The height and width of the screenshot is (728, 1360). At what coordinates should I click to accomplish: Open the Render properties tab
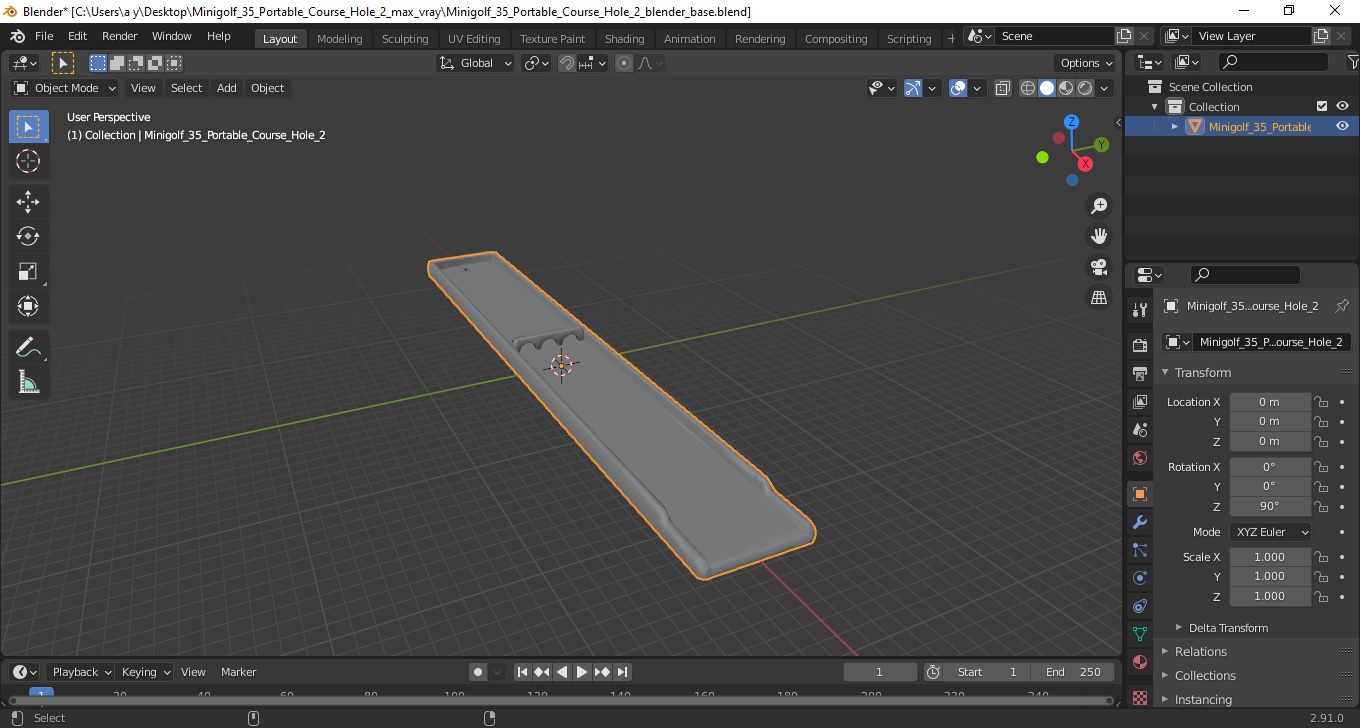pyautogui.click(x=1139, y=346)
